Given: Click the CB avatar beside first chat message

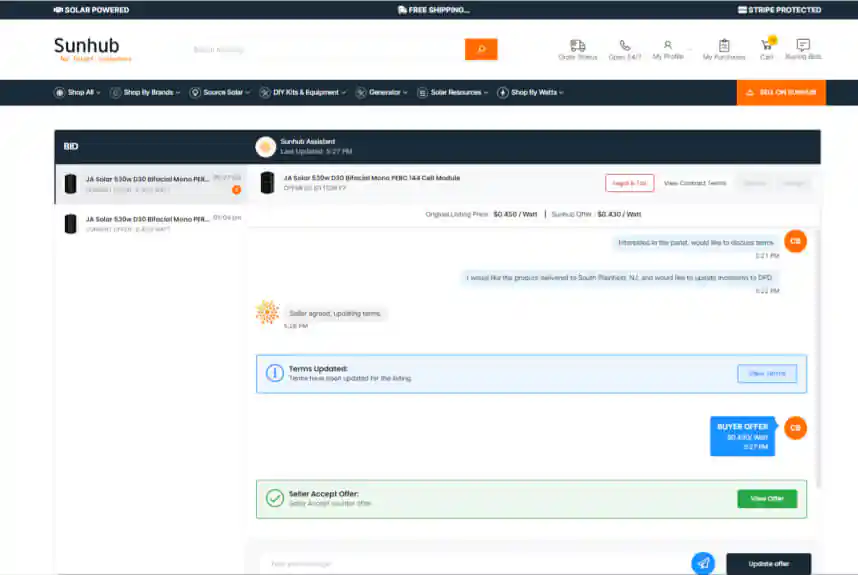Looking at the screenshot, I should [795, 241].
